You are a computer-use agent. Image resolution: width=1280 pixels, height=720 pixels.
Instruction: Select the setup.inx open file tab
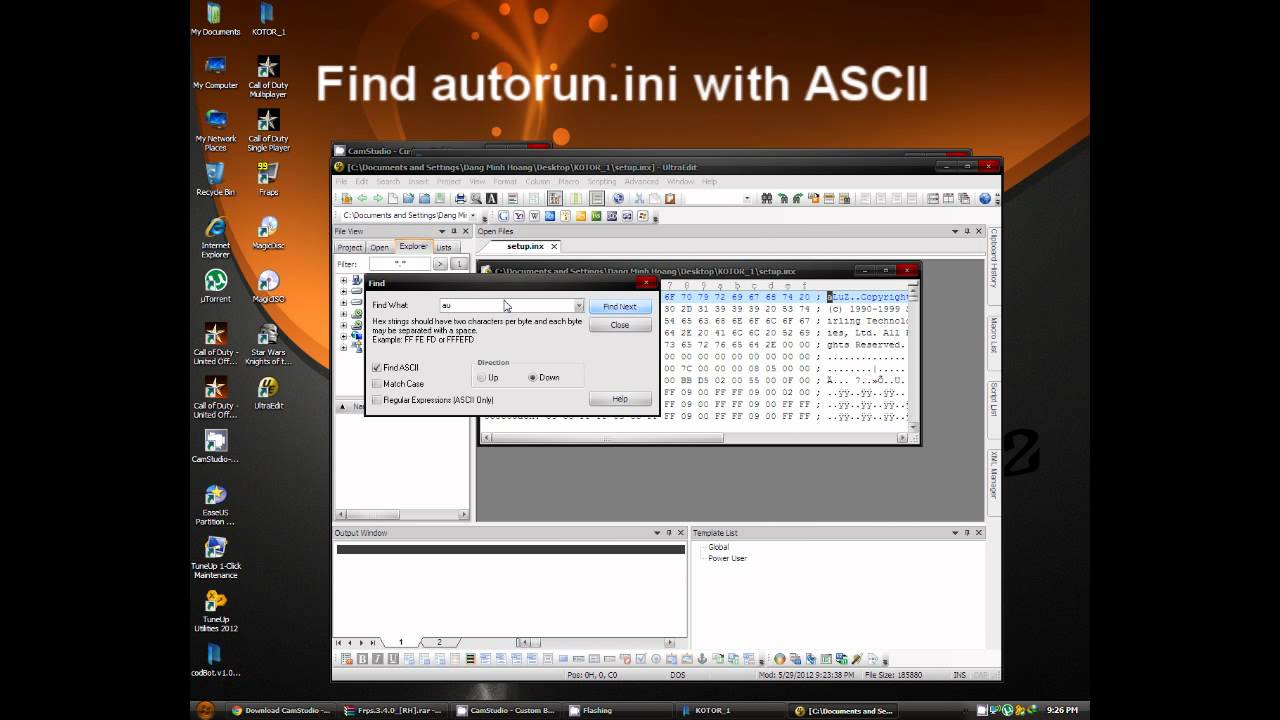[x=525, y=246]
